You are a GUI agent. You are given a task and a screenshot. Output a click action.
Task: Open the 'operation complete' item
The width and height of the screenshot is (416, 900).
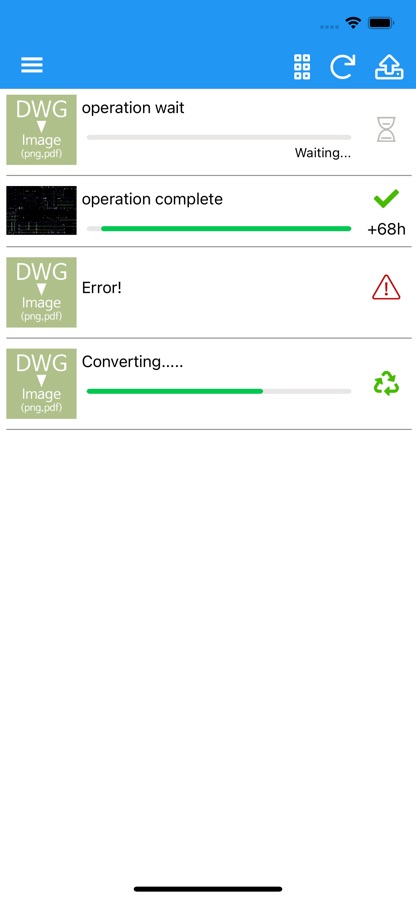pos(153,200)
